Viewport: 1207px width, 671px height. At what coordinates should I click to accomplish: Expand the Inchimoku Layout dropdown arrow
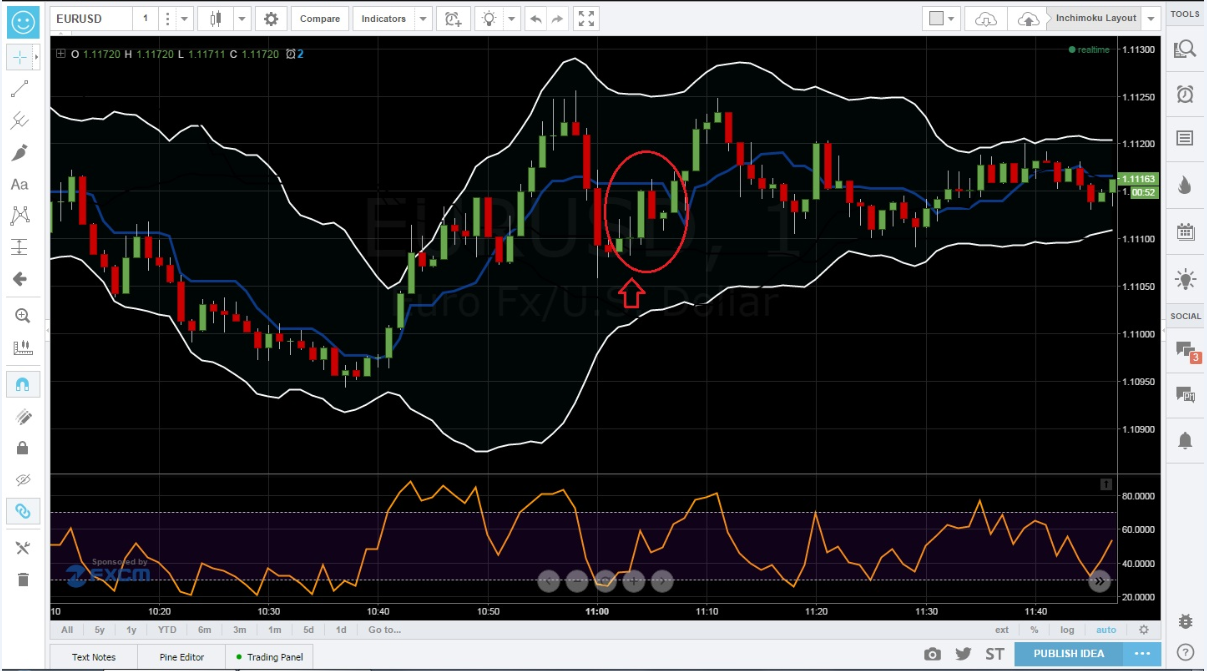[x=1151, y=19]
